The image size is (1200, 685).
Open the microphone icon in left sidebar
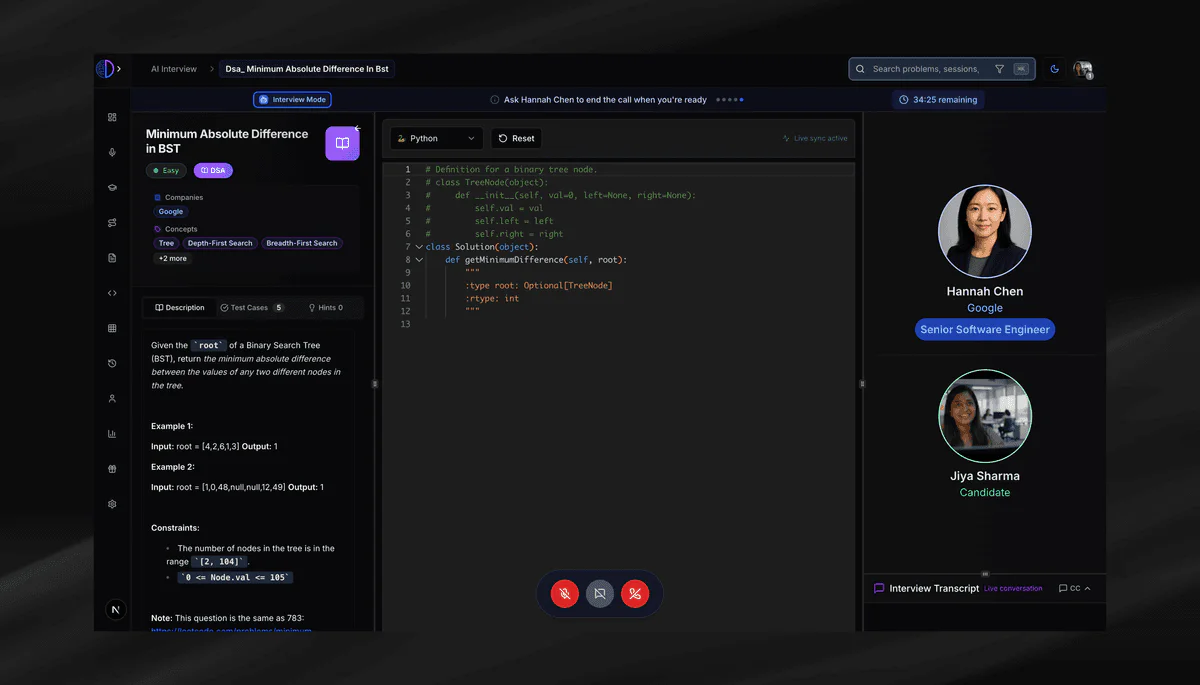click(112, 152)
